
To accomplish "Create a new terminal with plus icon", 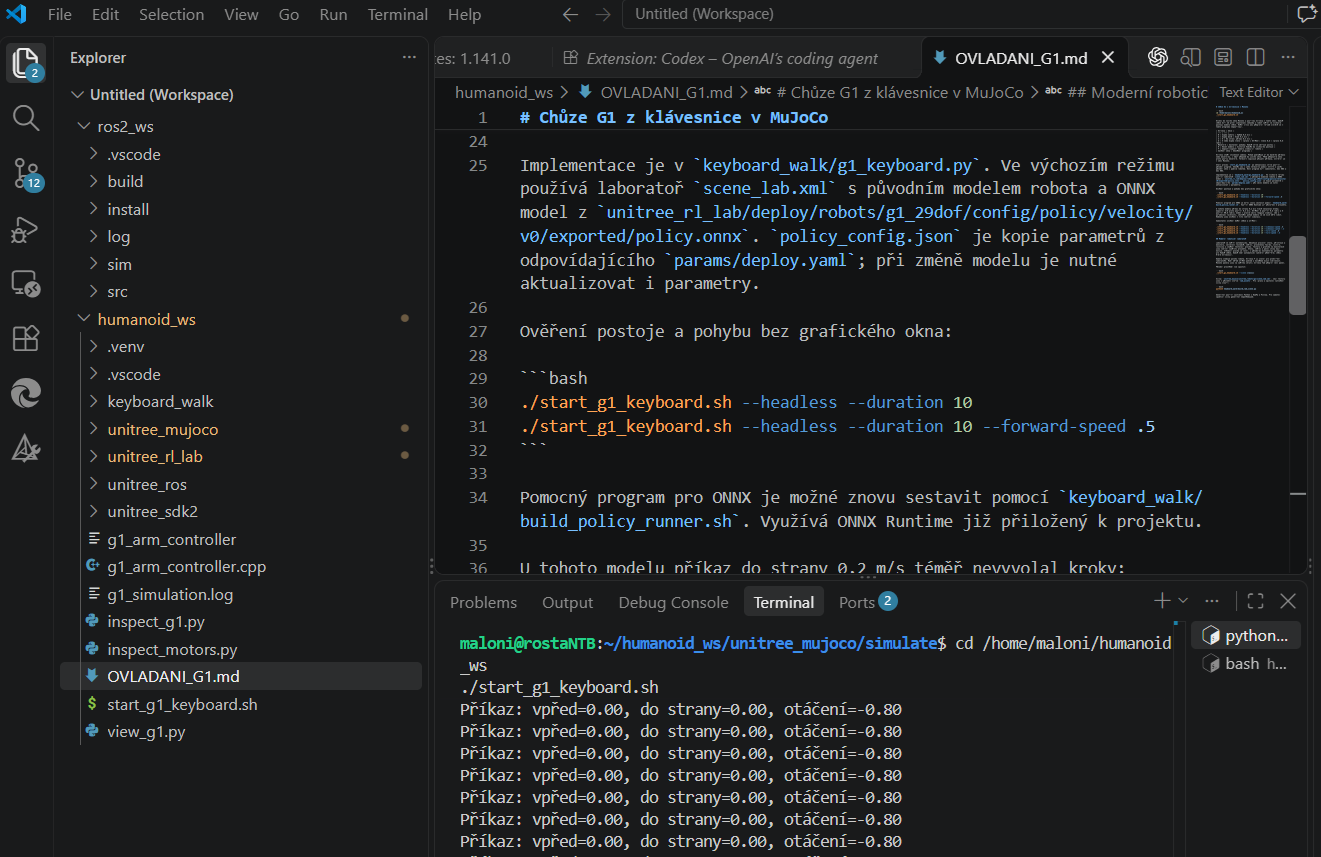I will tap(1162, 601).
